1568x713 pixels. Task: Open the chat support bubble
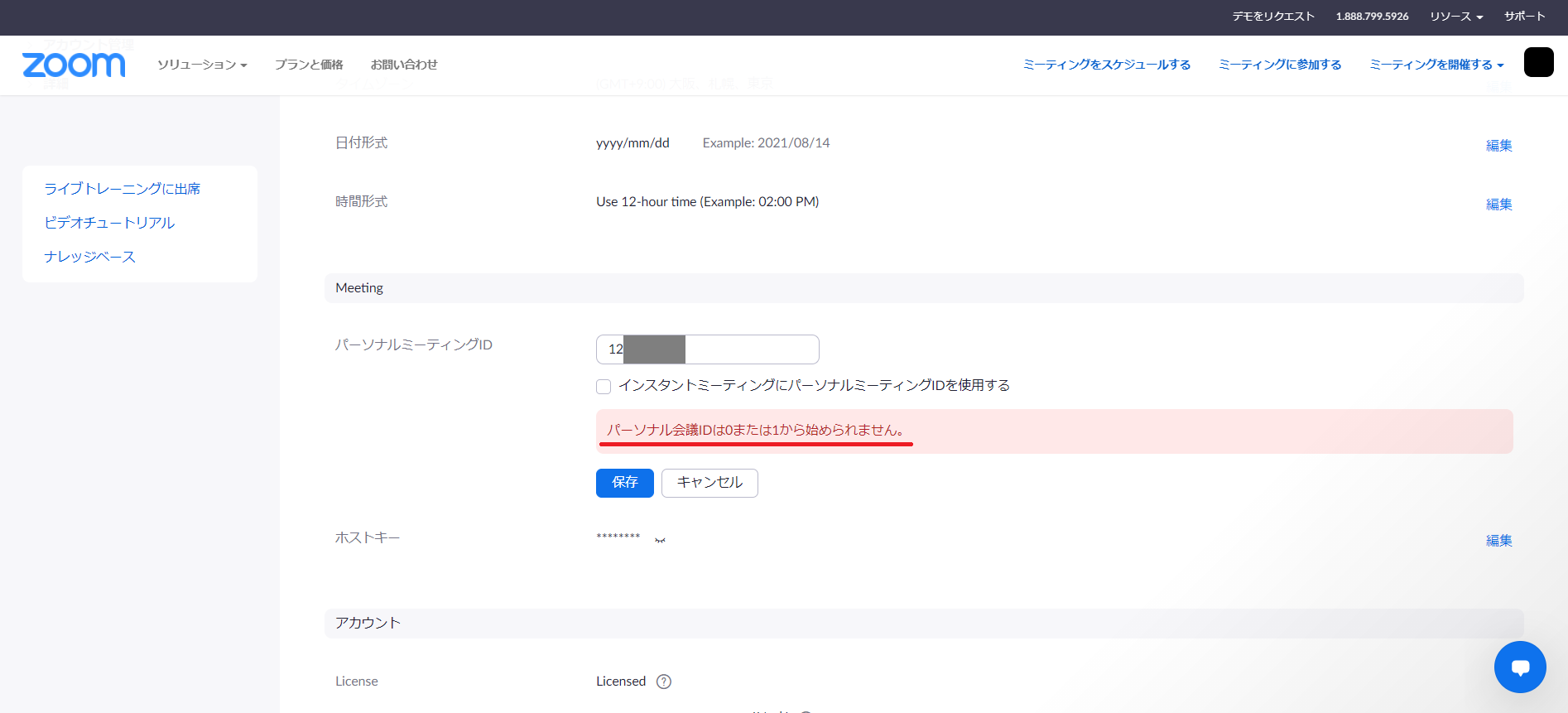(x=1519, y=667)
